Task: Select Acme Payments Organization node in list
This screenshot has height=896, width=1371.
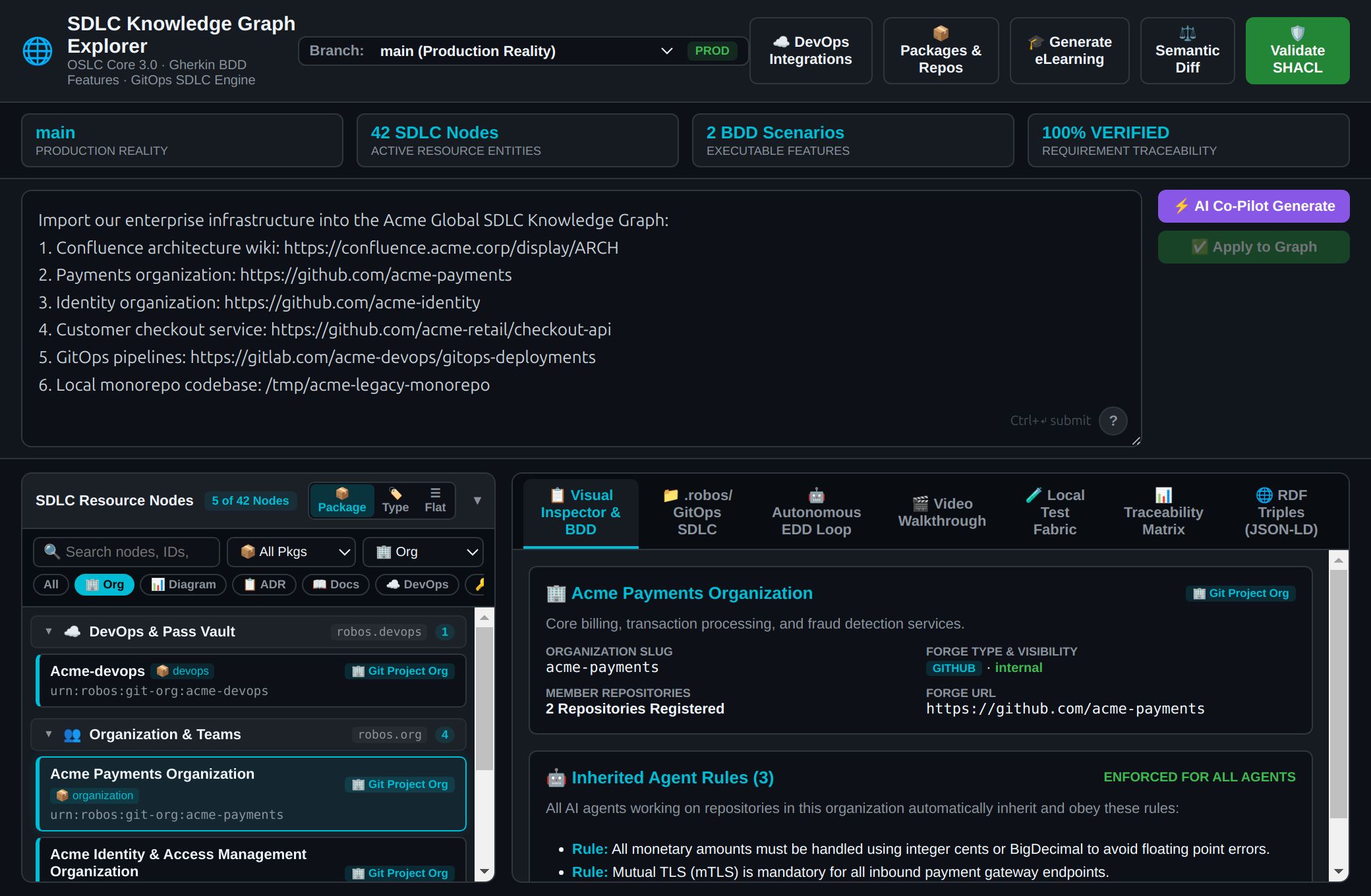Action: point(251,794)
